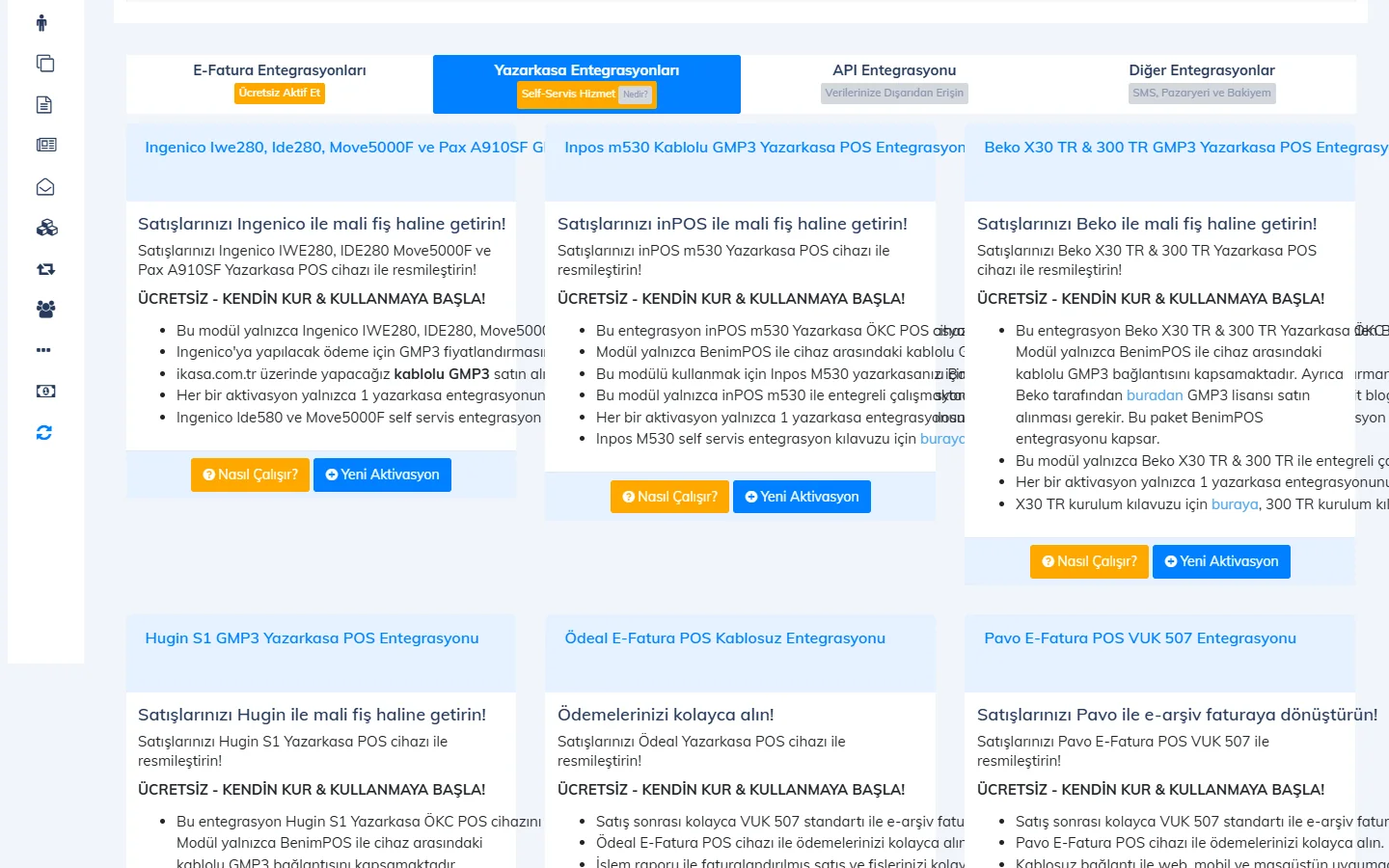This screenshot has height=868, width=1389.
Task: Click the 'Ödemelerinizi kolayca alın!' heading
Action: tap(666, 715)
